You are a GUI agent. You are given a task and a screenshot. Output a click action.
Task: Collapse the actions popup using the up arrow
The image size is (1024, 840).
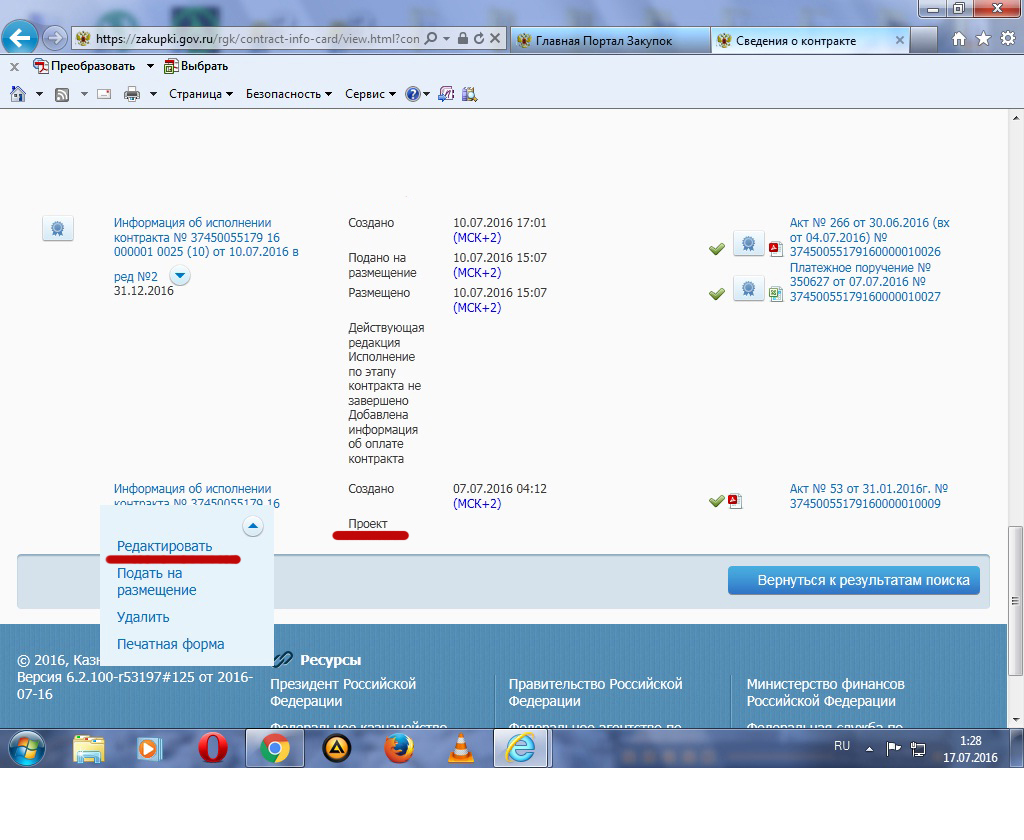pos(253,525)
